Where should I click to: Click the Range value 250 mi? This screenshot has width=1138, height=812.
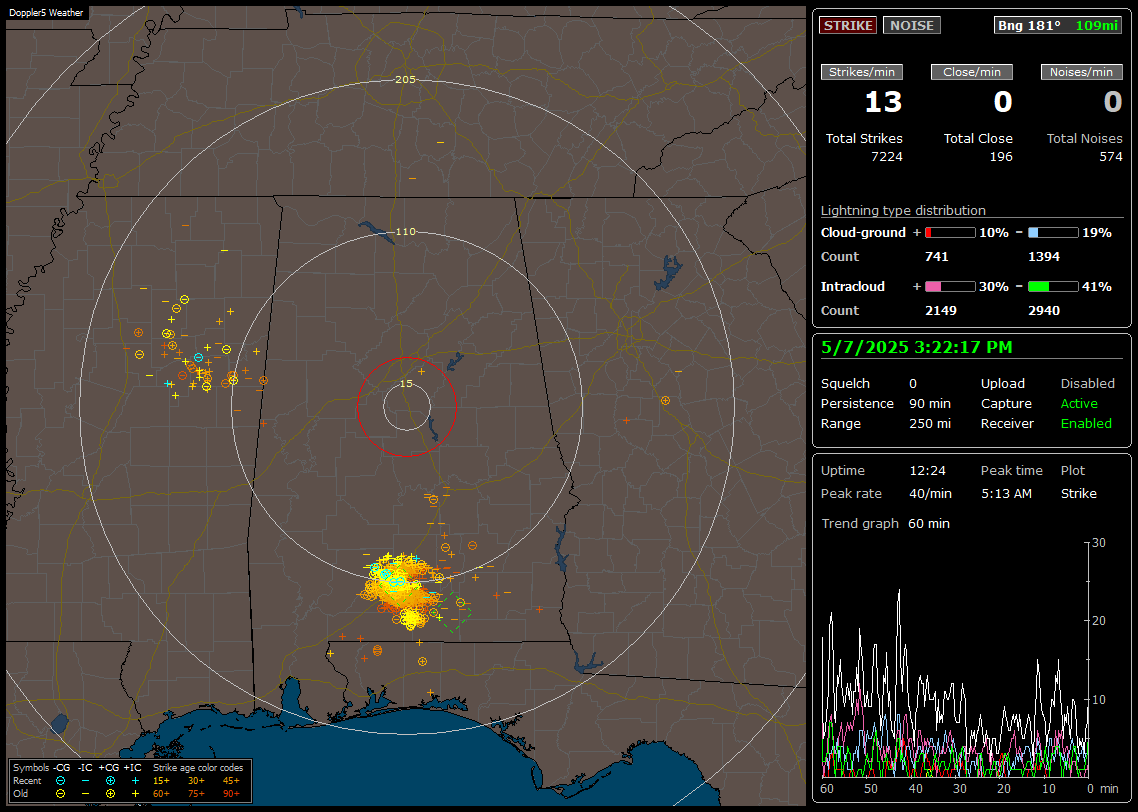(x=930, y=424)
